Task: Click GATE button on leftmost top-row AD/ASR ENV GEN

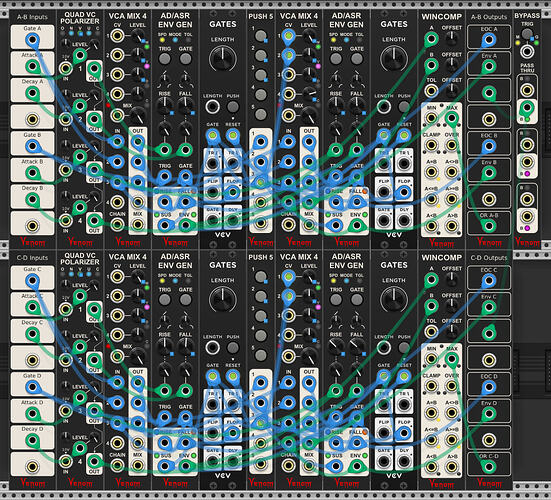Action: click(185, 59)
